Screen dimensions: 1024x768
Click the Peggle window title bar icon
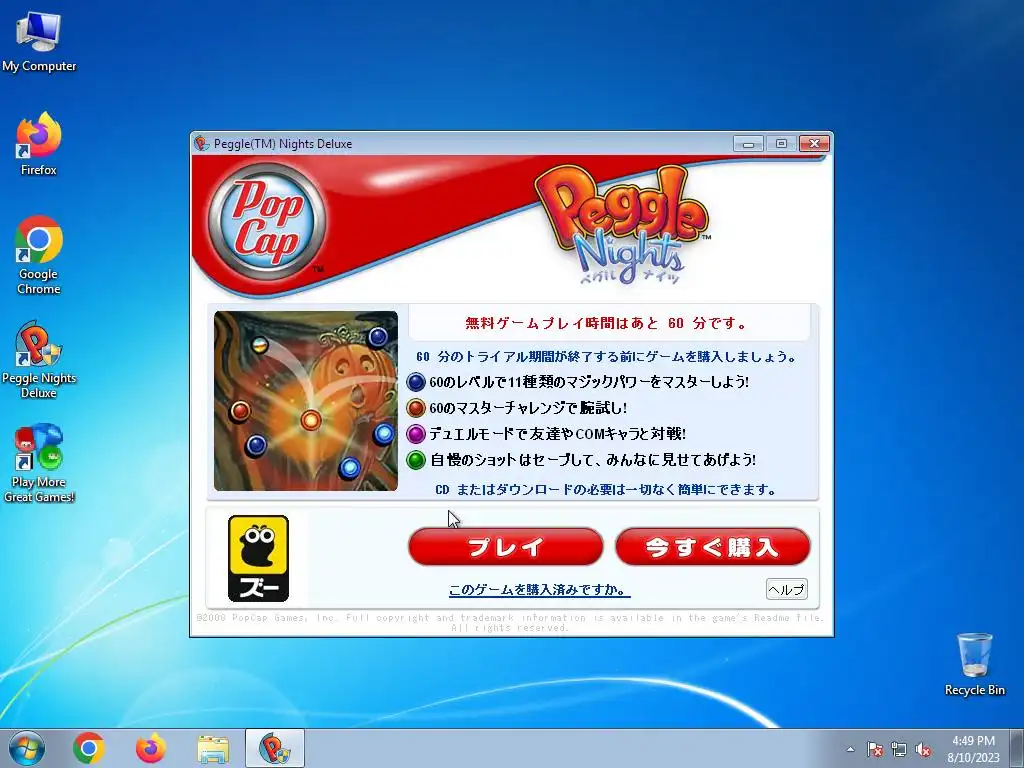click(202, 144)
